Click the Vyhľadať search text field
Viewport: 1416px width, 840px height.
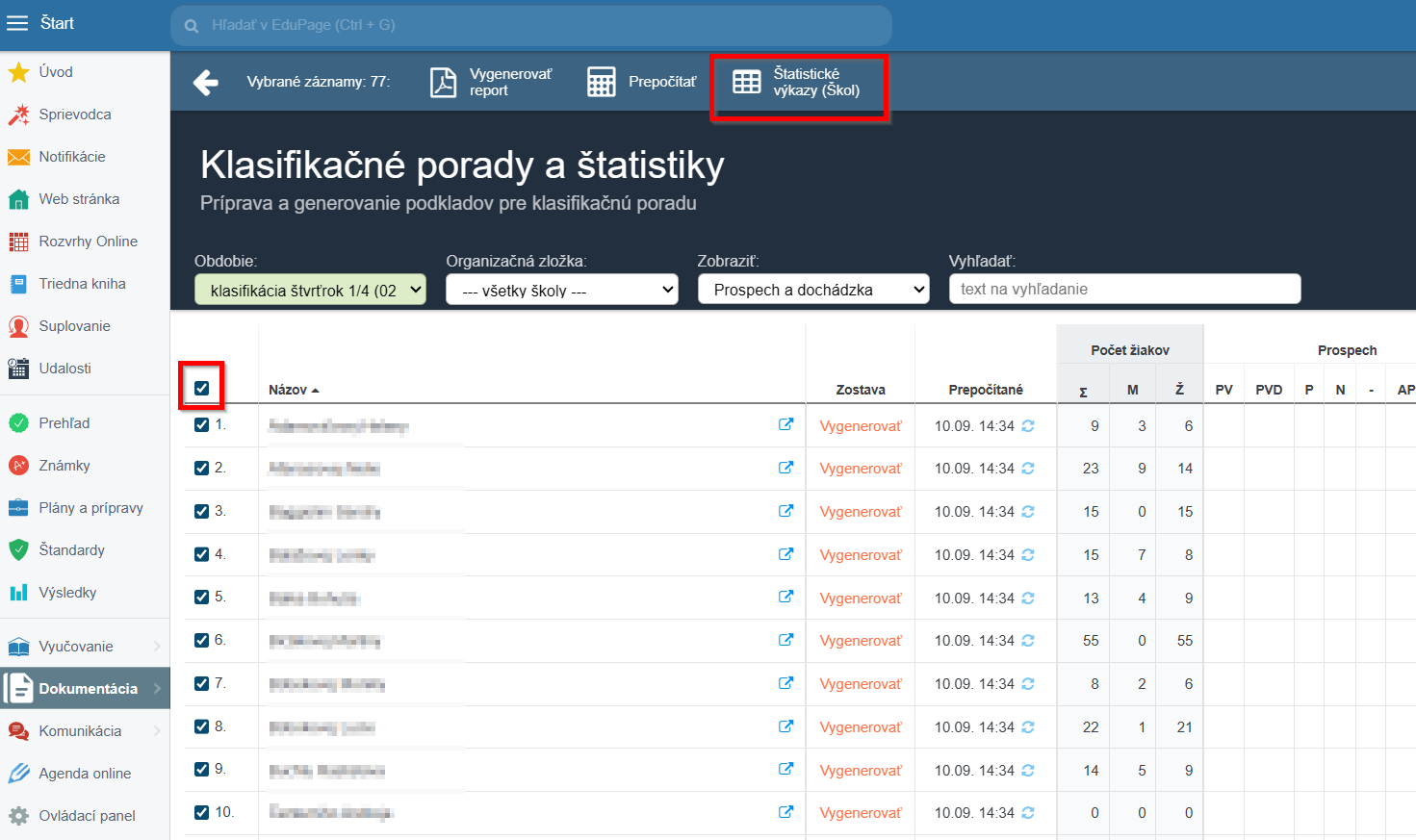point(1124,290)
